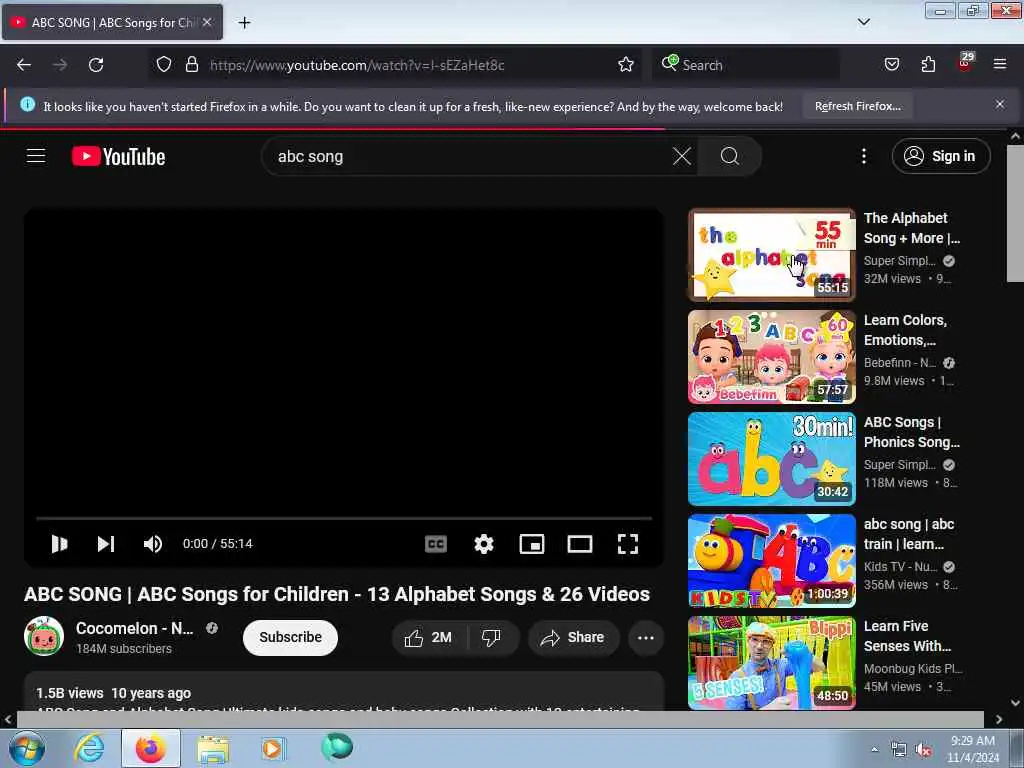Toggle closed captions CC button
1024x768 pixels.
point(436,543)
